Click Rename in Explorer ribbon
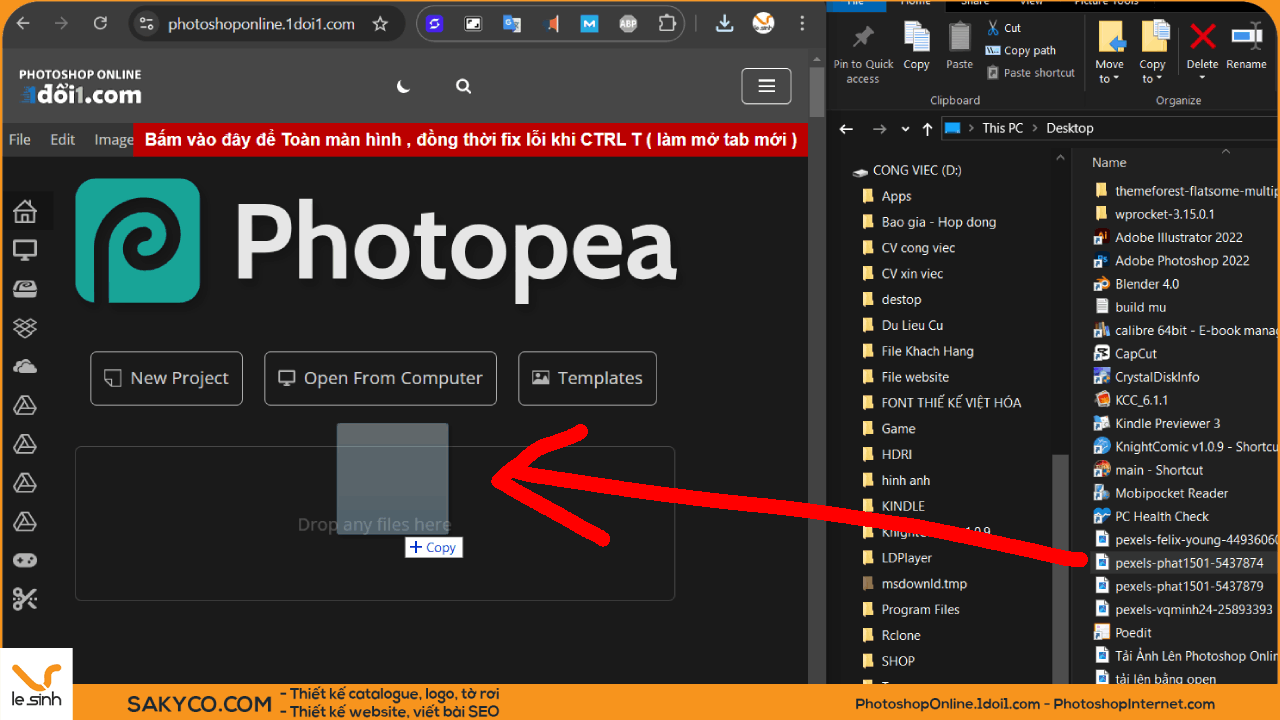This screenshot has width=1280, height=720. [x=1246, y=46]
